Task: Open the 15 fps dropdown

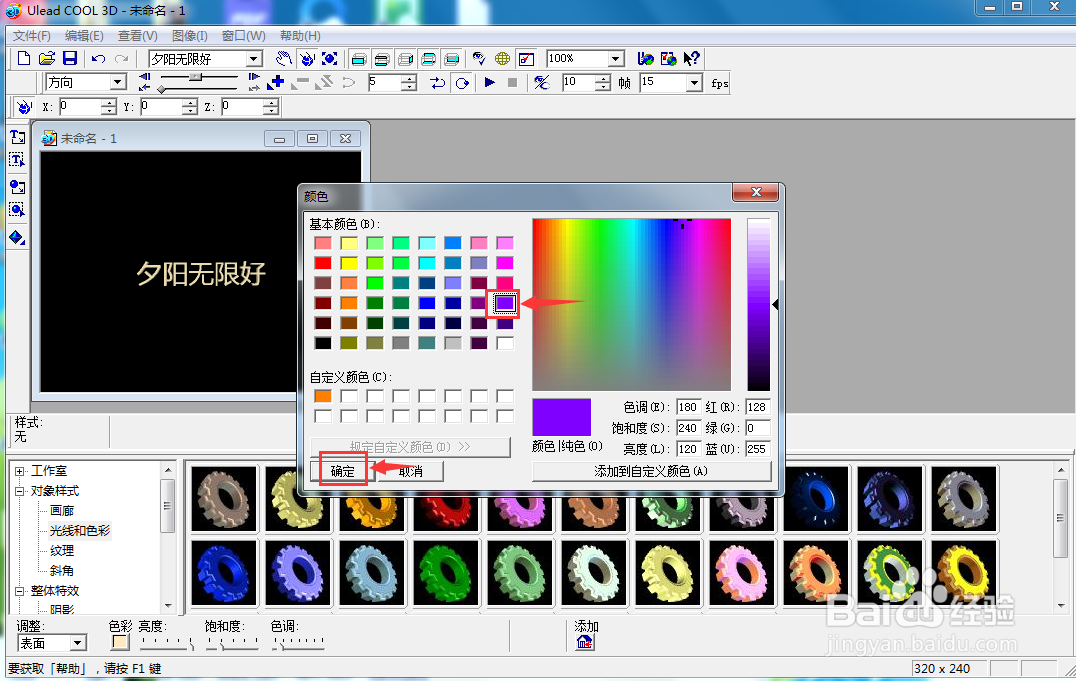Action: [x=694, y=82]
